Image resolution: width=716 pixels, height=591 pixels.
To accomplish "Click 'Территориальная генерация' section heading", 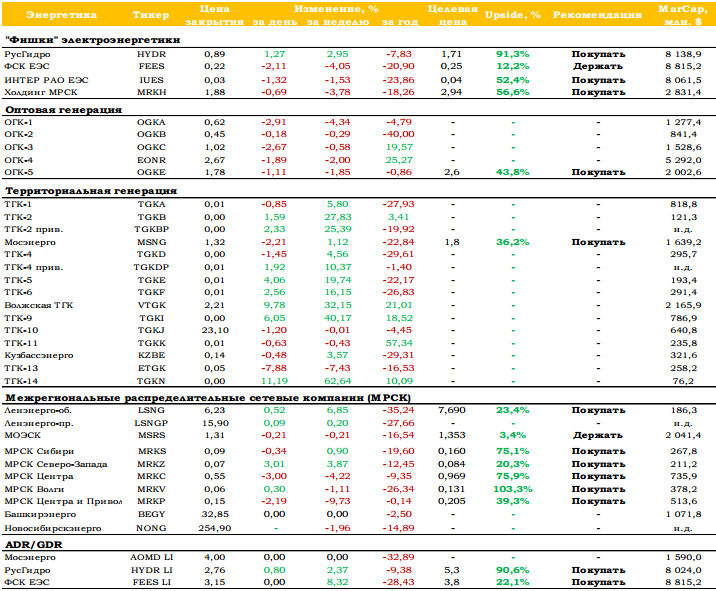I will pos(91,191).
